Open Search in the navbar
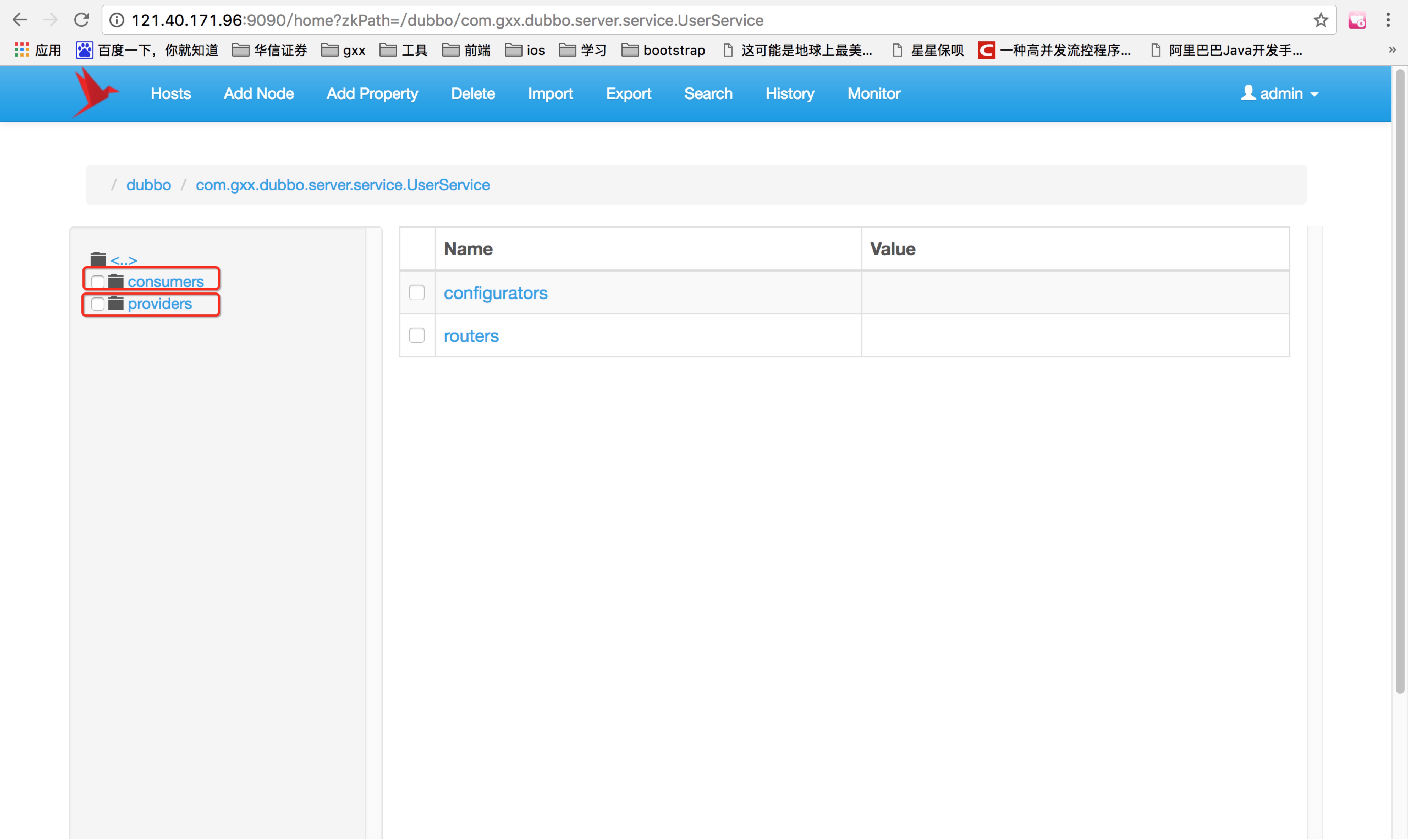Screen dimensions: 1408x840 coord(708,93)
